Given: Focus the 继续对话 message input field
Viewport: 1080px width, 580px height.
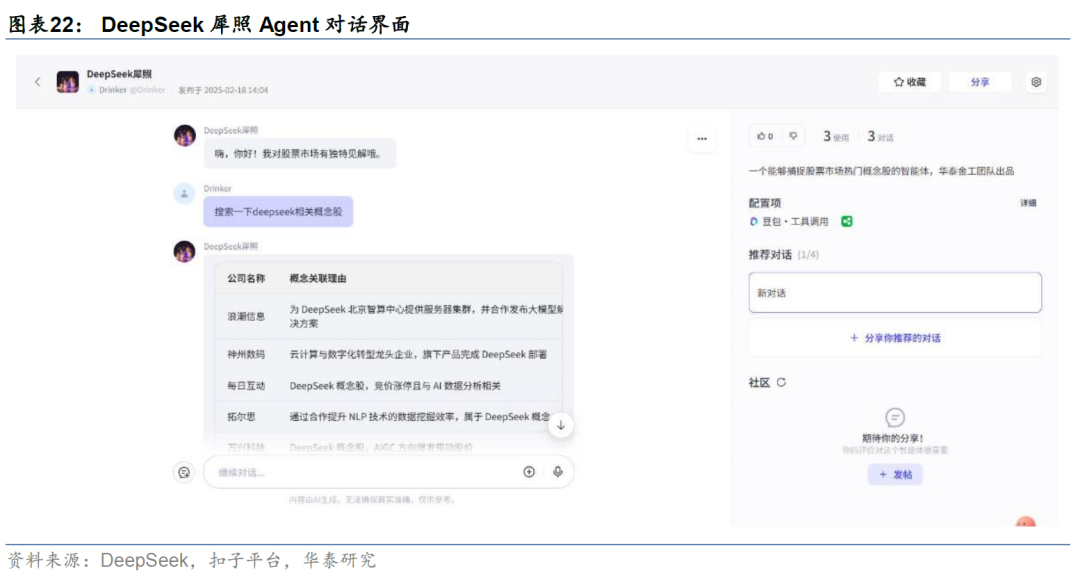Looking at the screenshot, I should tap(388, 472).
